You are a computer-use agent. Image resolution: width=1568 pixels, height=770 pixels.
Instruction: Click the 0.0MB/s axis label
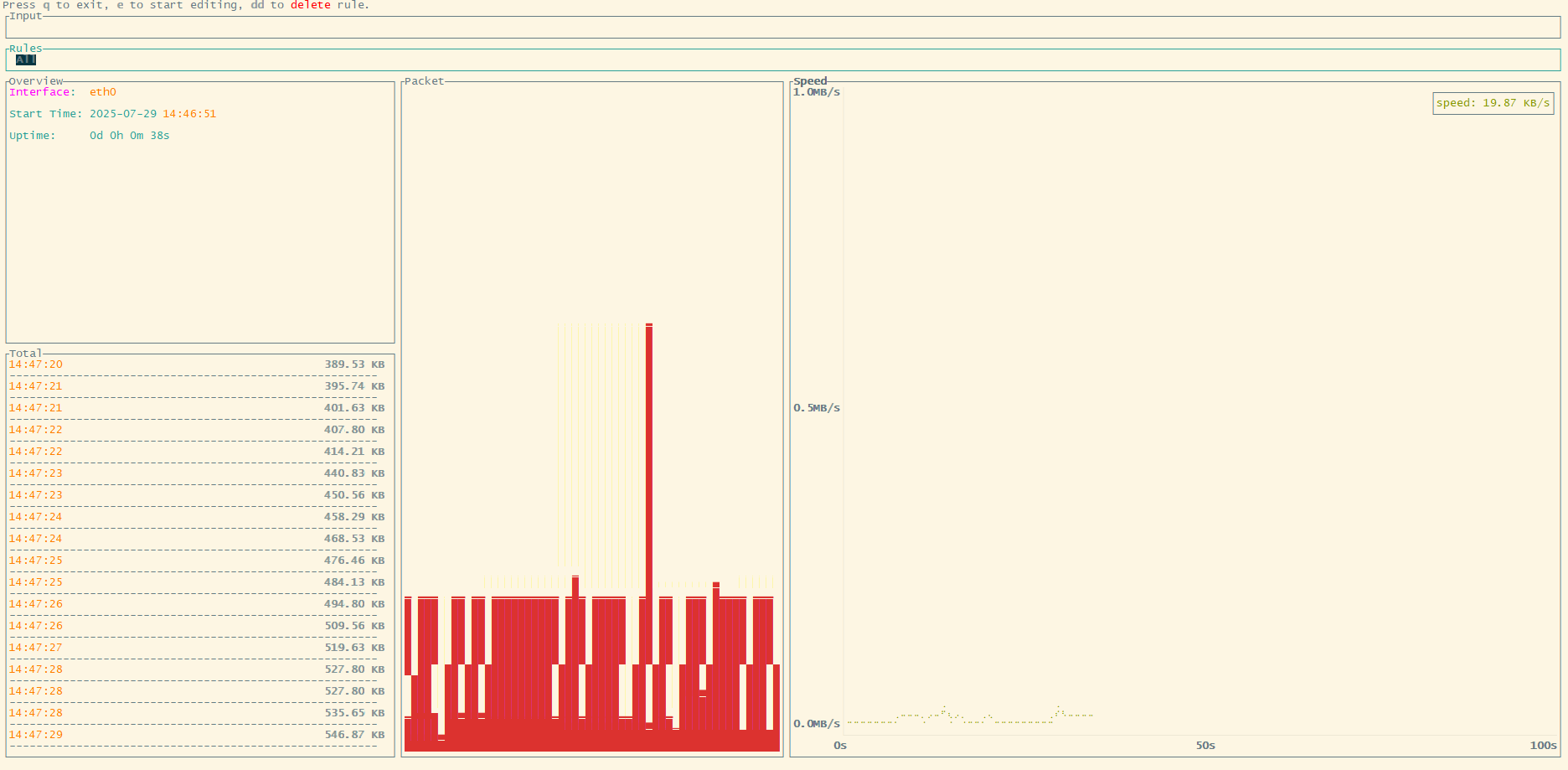tap(817, 724)
